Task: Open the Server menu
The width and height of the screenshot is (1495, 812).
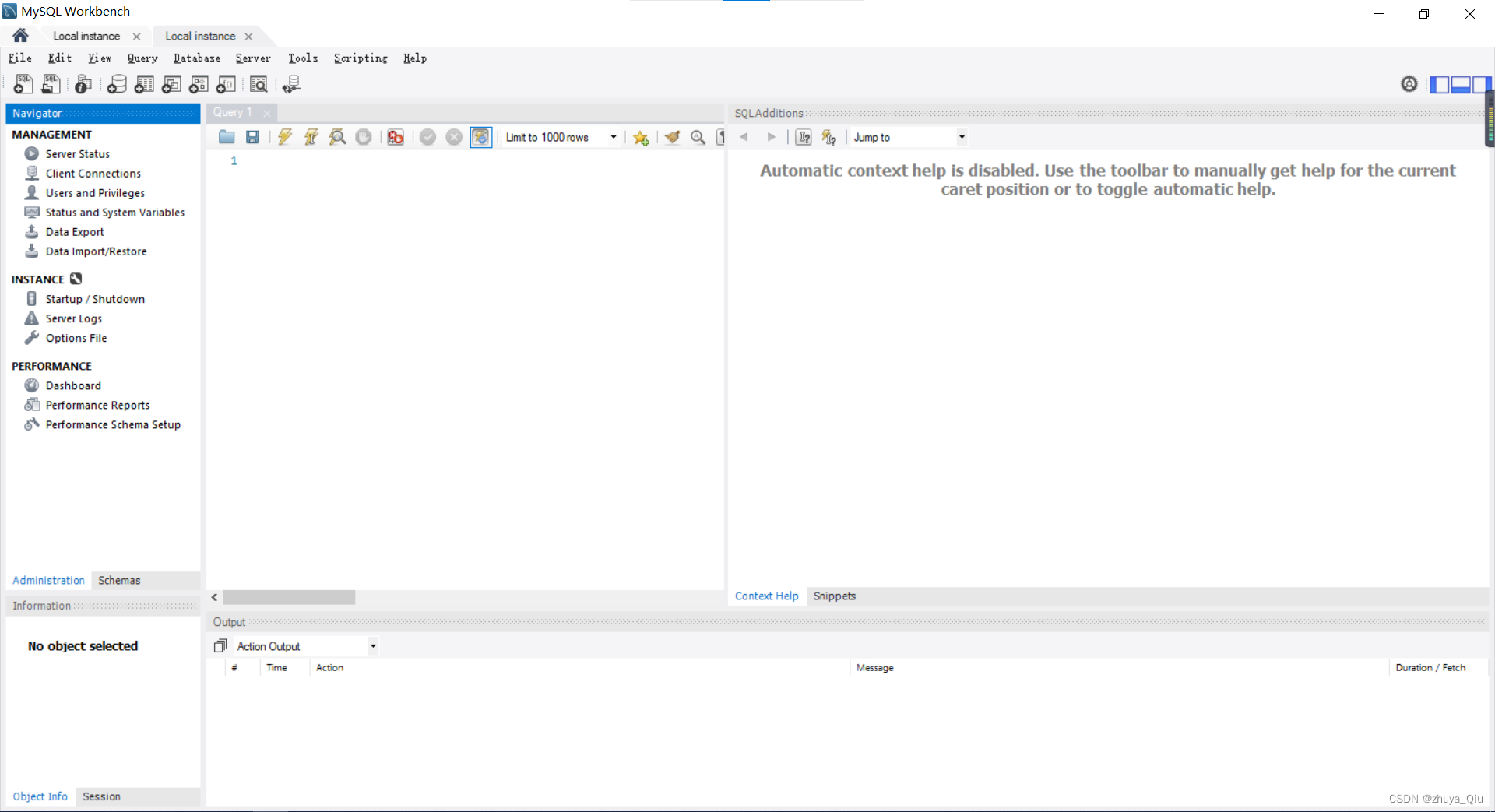Action: (253, 58)
